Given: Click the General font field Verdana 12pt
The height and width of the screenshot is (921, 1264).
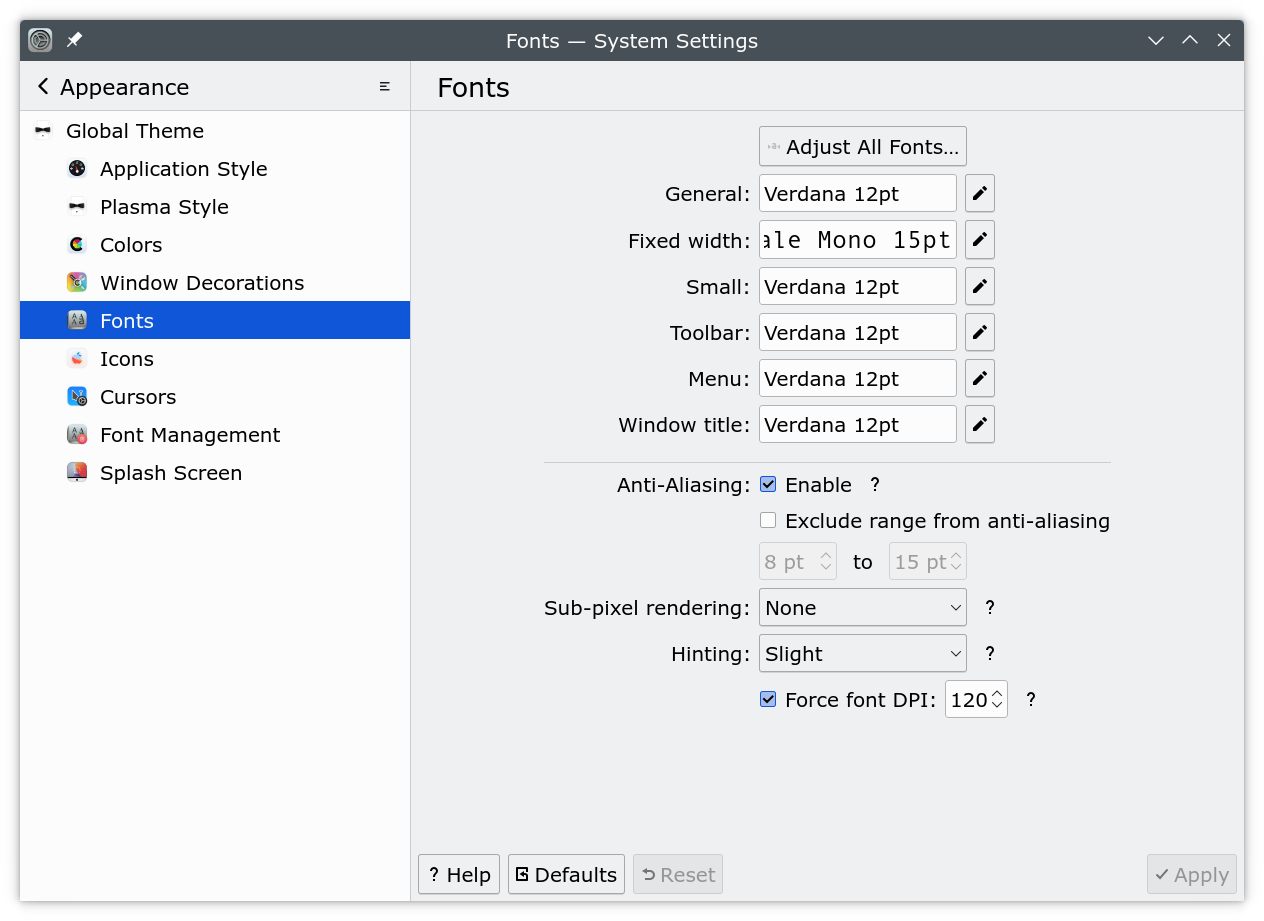Looking at the screenshot, I should 858,193.
